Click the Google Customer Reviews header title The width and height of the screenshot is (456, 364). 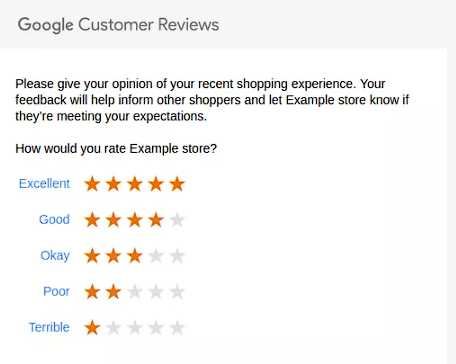pyautogui.click(x=118, y=25)
